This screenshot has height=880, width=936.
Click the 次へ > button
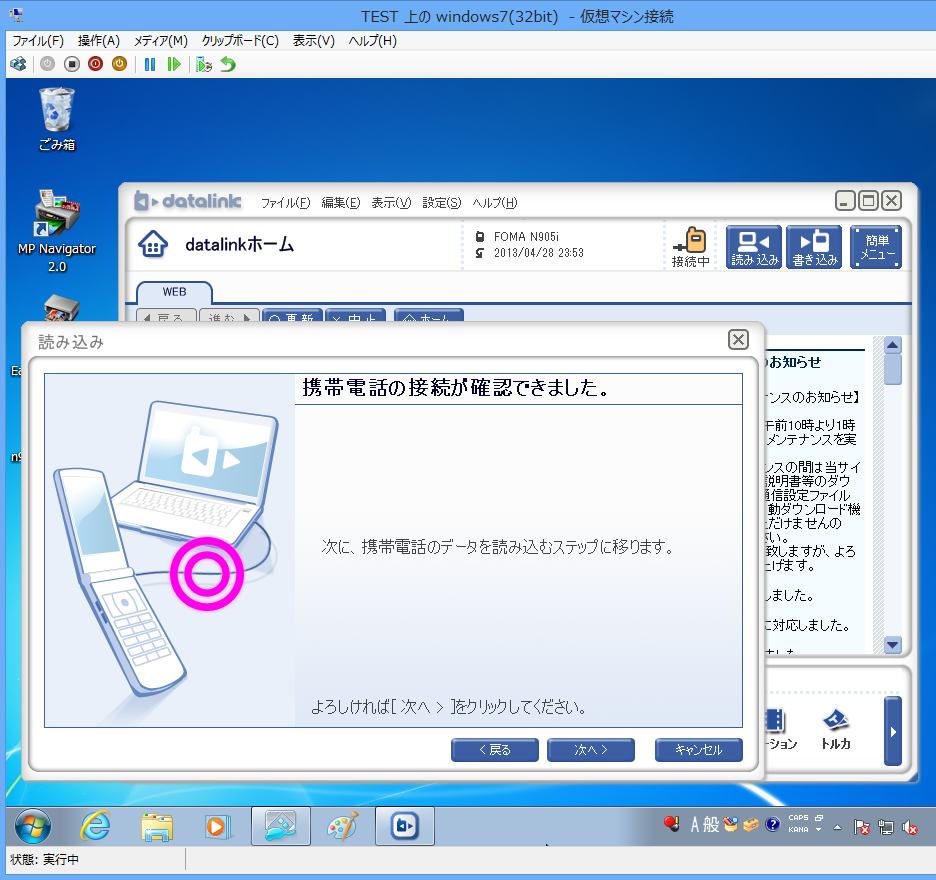[591, 750]
